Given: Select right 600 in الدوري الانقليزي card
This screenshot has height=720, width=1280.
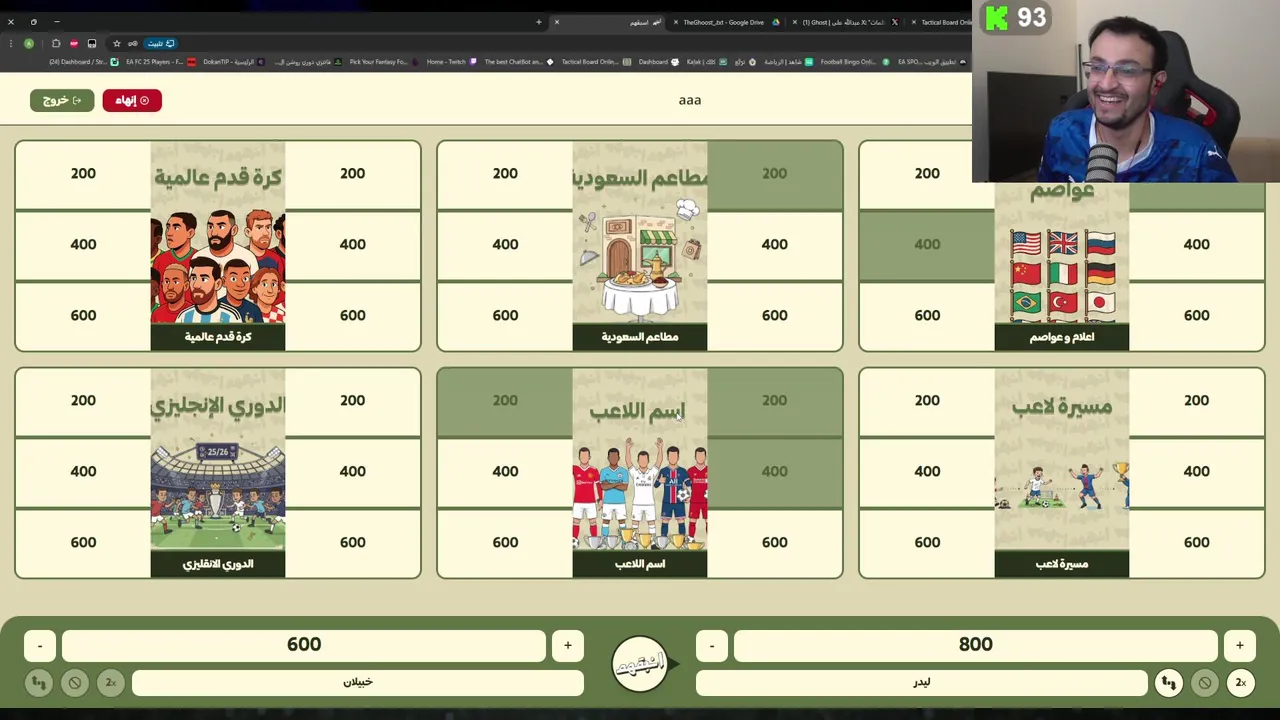Looking at the screenshot, I should 352,543.
